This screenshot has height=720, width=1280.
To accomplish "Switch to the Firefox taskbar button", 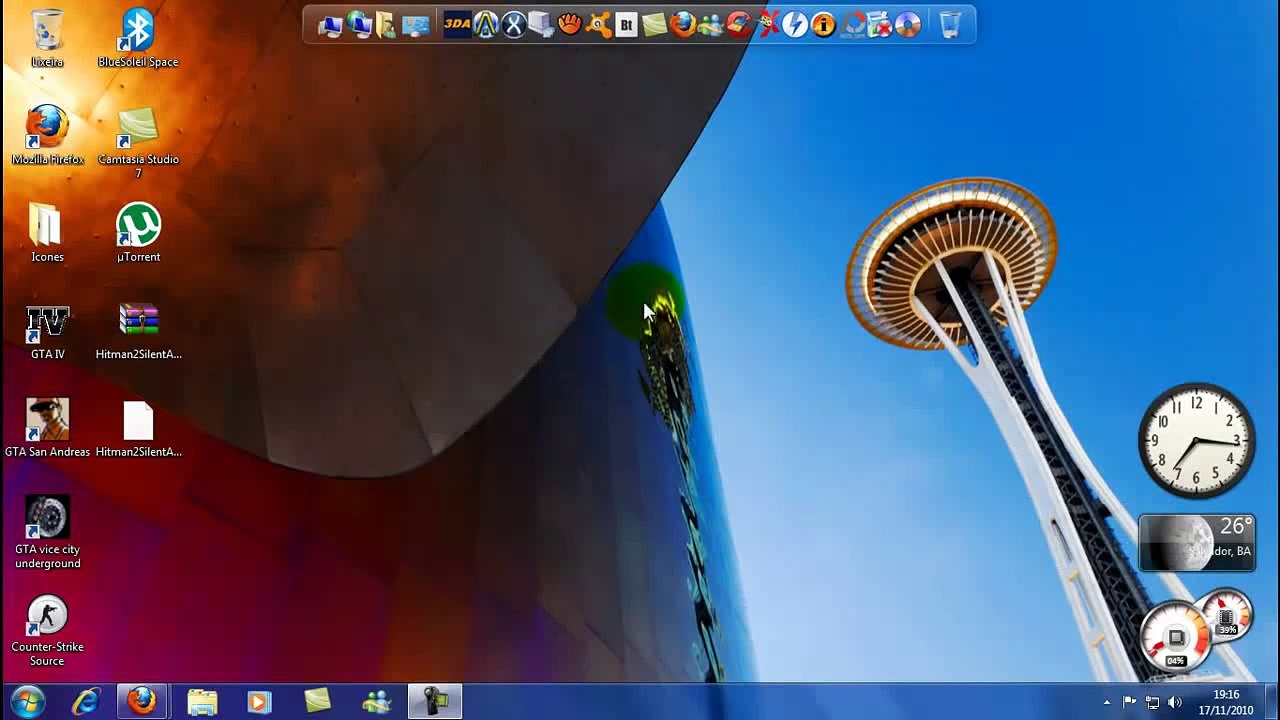I will (141, 702).
